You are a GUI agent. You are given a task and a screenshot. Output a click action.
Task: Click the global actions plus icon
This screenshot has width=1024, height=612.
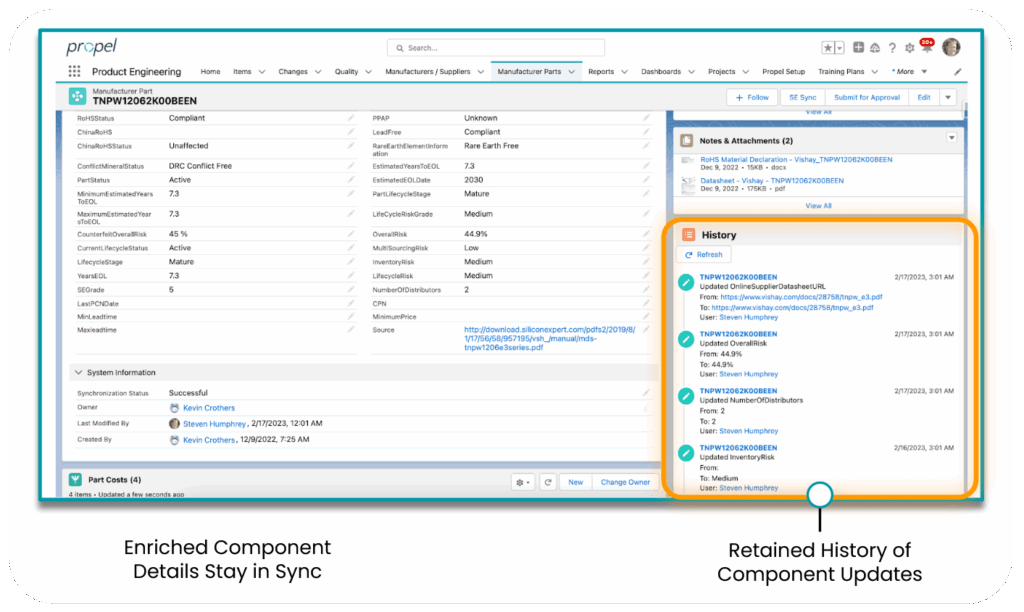coord(858,47)
